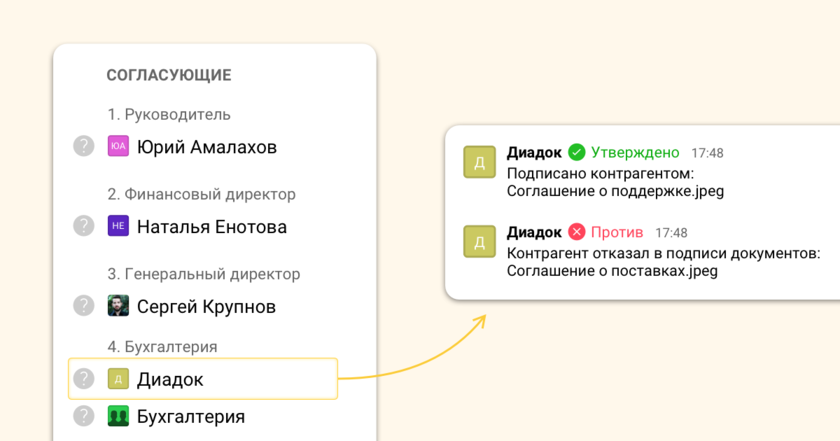
Task: Click the red rejected cross icon
Action: click(576, 232)
